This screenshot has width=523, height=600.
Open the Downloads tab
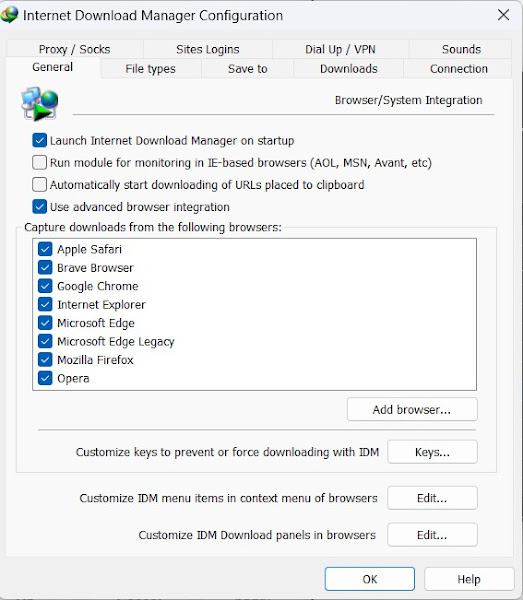(x=349, y=69)
